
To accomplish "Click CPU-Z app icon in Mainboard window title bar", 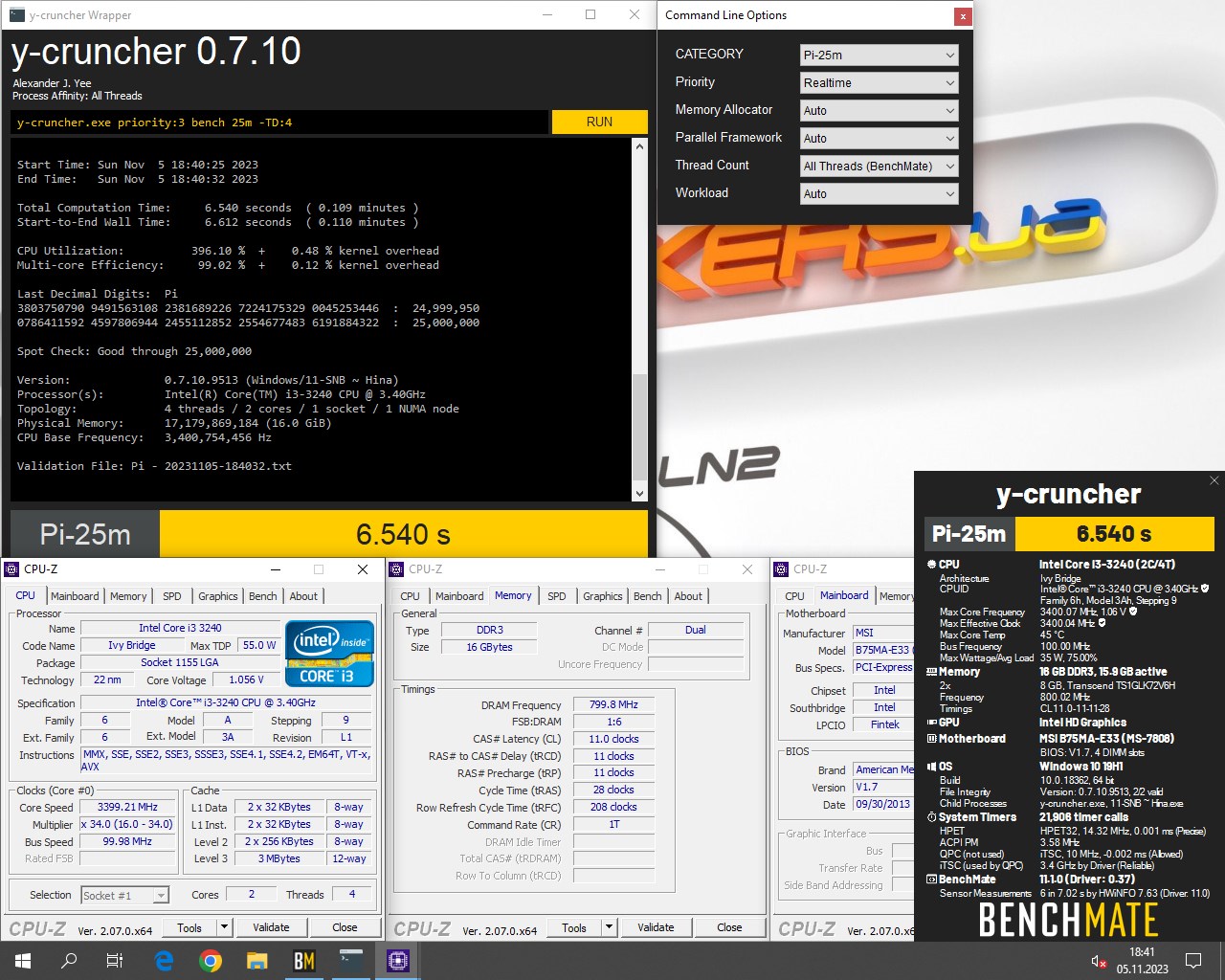I will (782, 569).
